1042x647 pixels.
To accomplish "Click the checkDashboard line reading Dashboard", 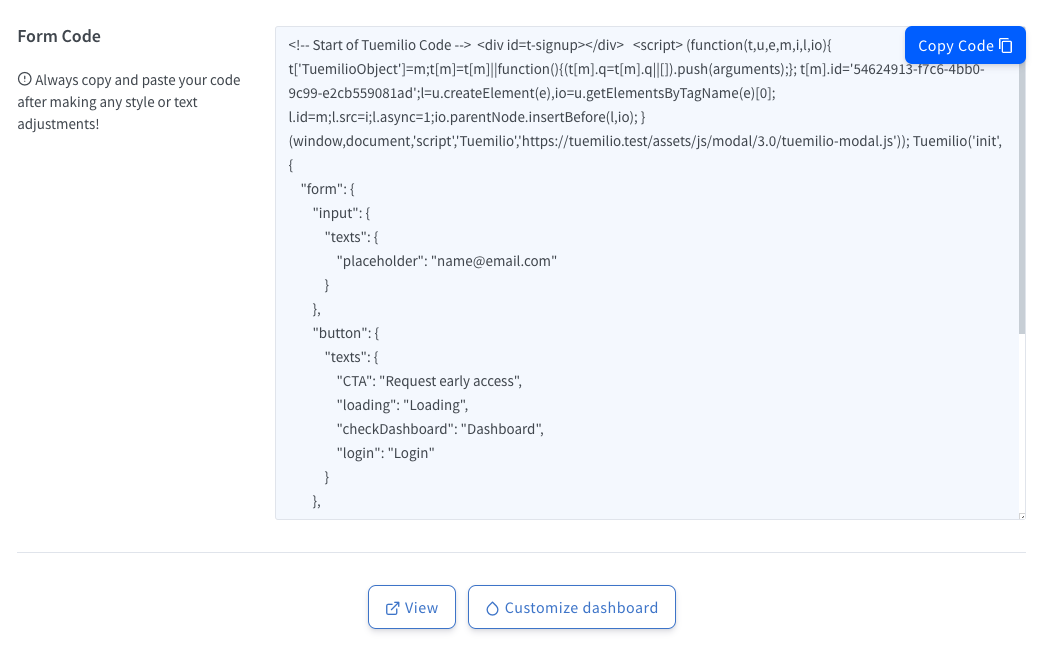I will (440, 429).
